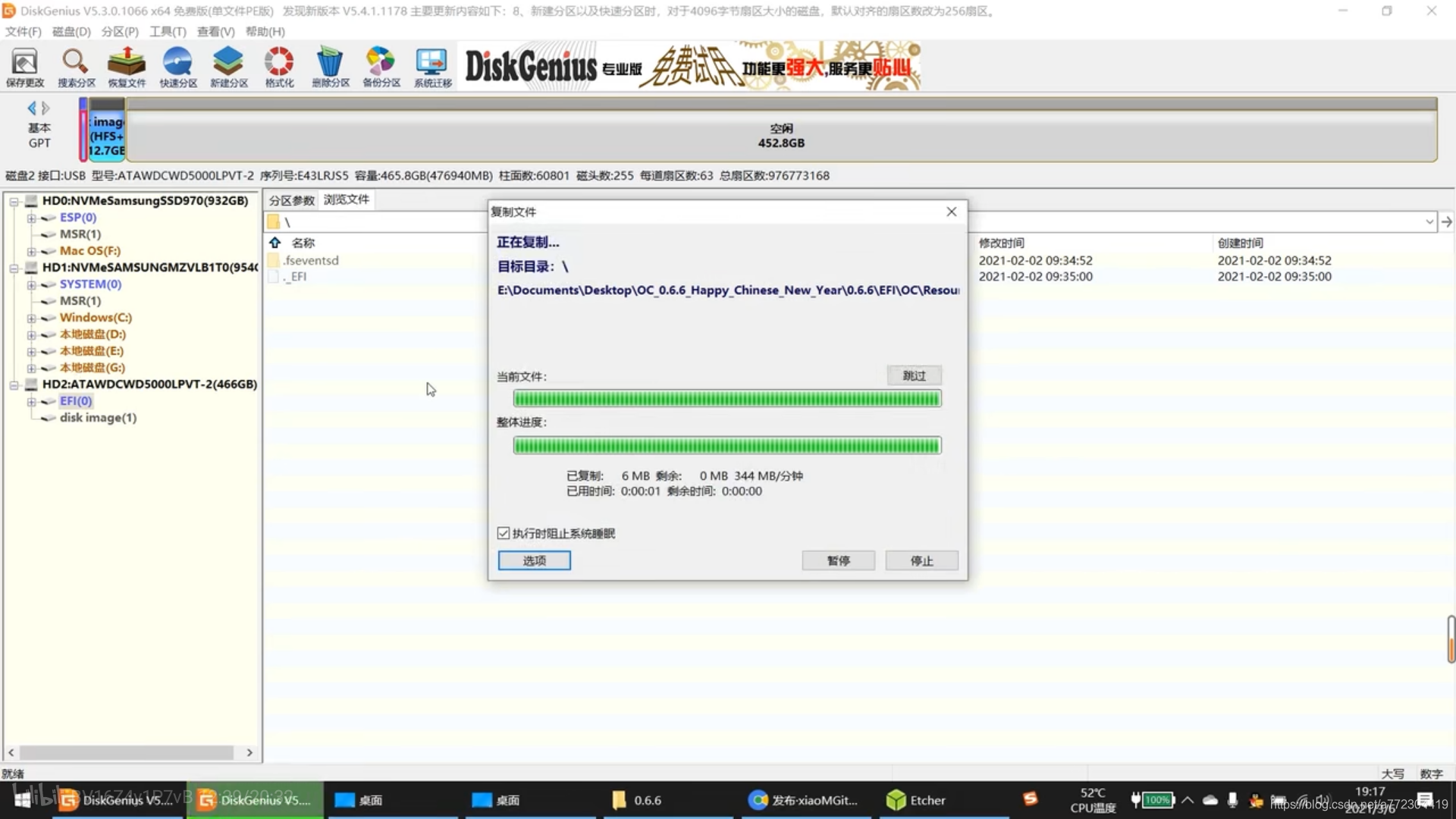Viewport: 1456px width, 819px height.
Task: Click the 当前文件 progress bar
Action: pyautogui.click(x=727, y=399)
